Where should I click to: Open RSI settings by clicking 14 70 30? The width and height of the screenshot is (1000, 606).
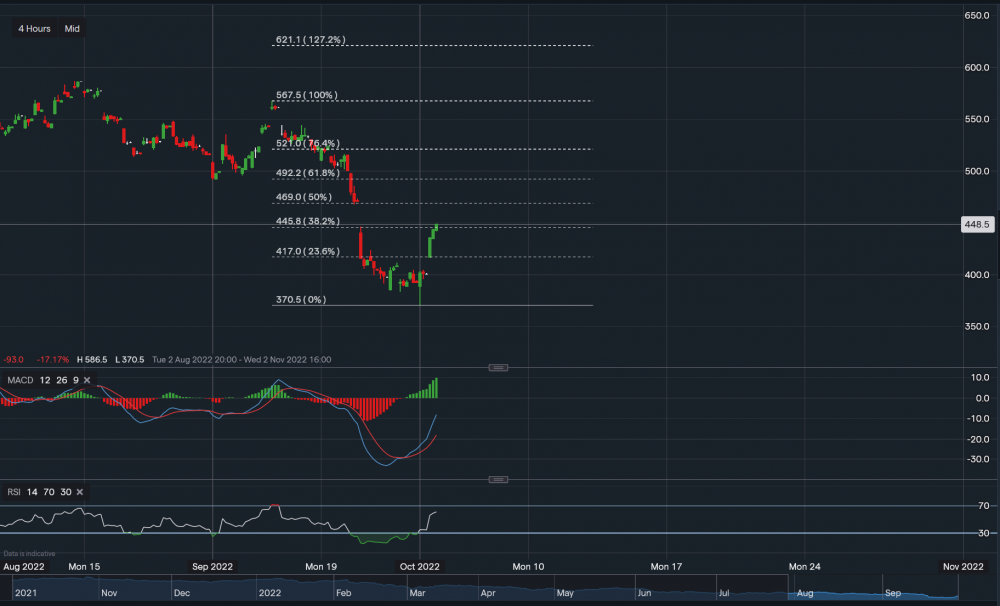click(47, 492)
